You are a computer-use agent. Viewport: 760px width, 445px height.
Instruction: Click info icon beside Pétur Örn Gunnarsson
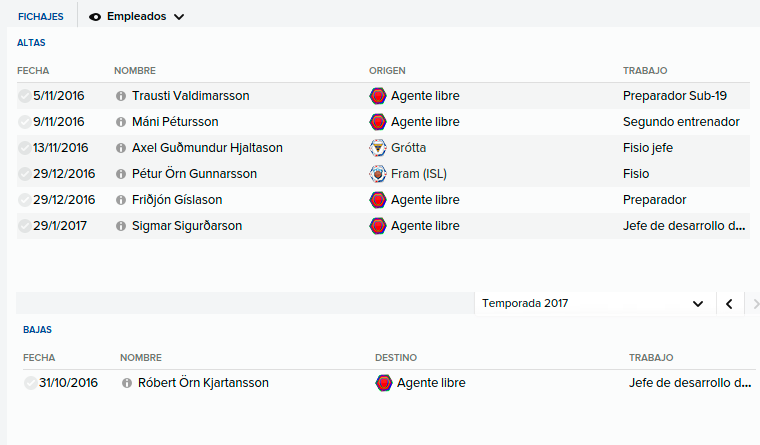tap(121, 174)
